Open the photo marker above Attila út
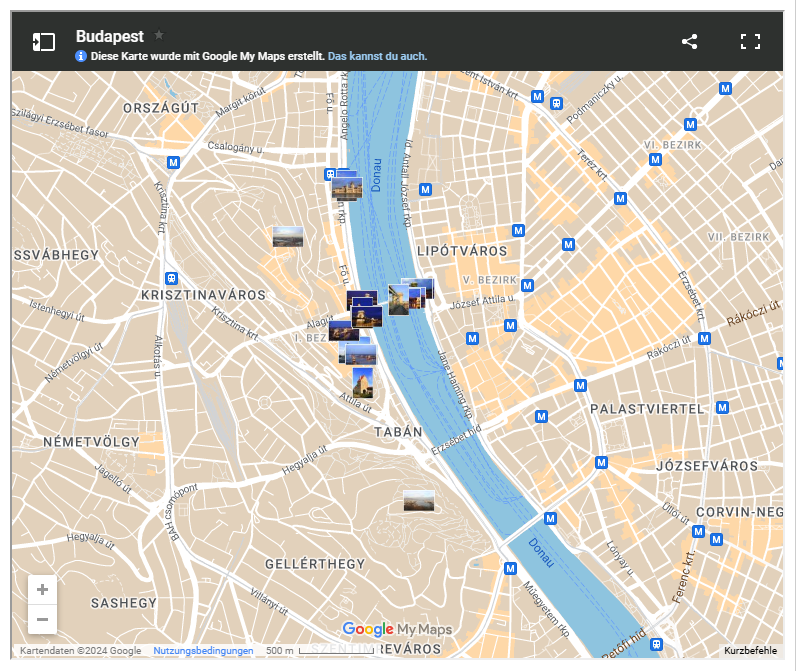Screen dimensions: 796x671 point(362,381)
